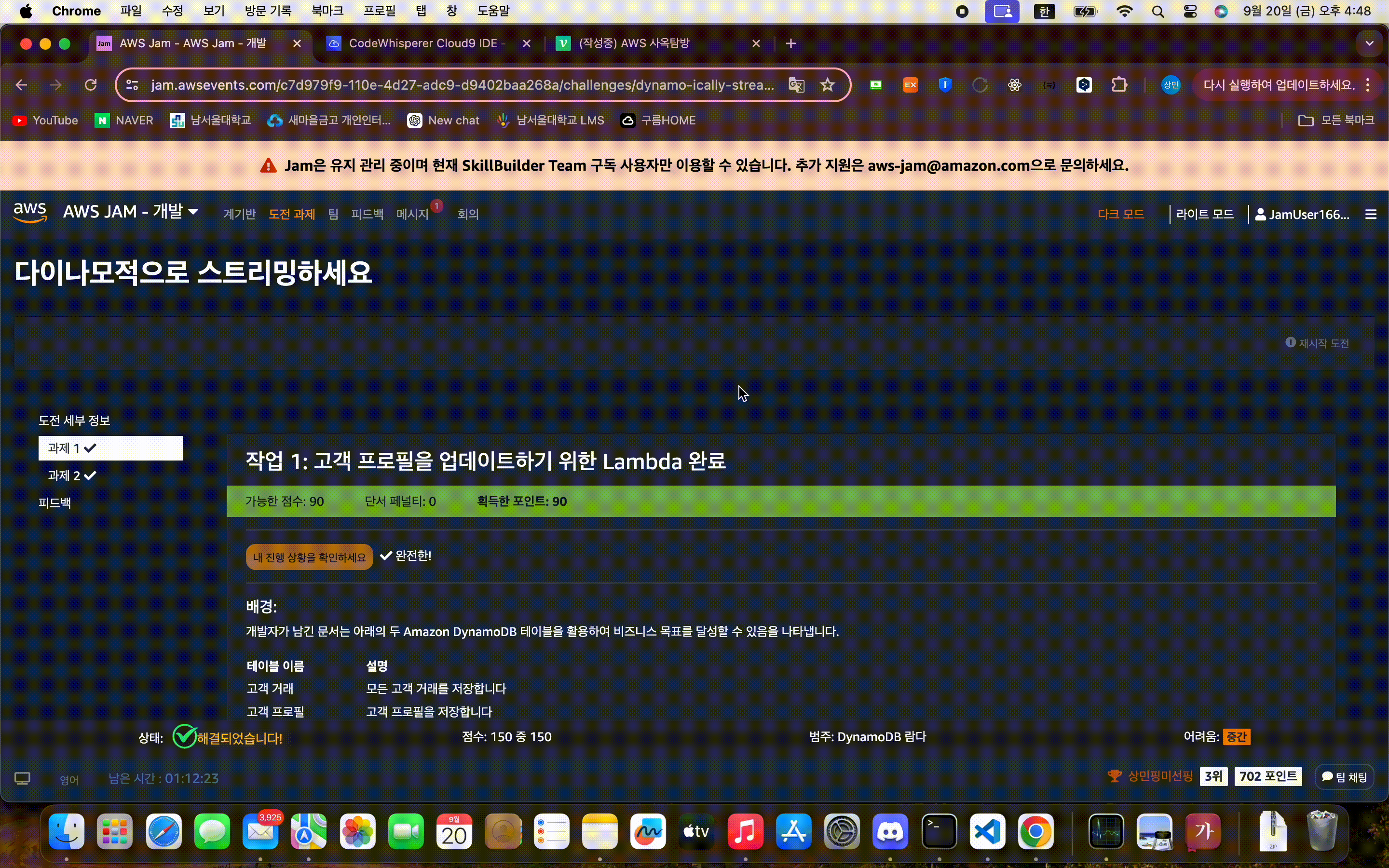The width and height of the screenshot is (1389, 868).
Task: Switch to dark mode (다크 모드)
Action: (1120, 214)
